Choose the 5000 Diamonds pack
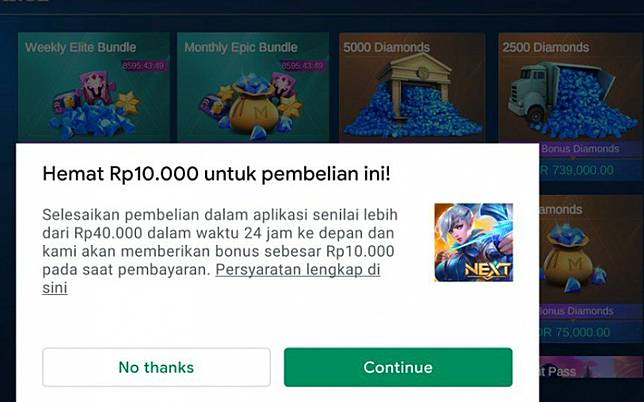Screen dimensions: 644x402 pos(412,87)
